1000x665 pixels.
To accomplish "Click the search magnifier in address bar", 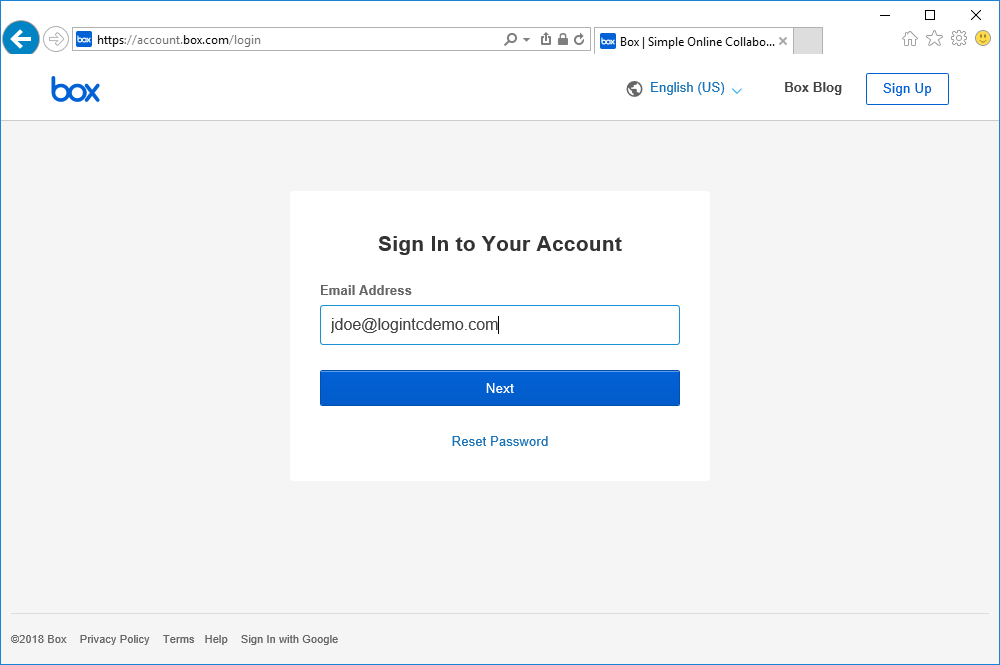I will tap(508, 38).
